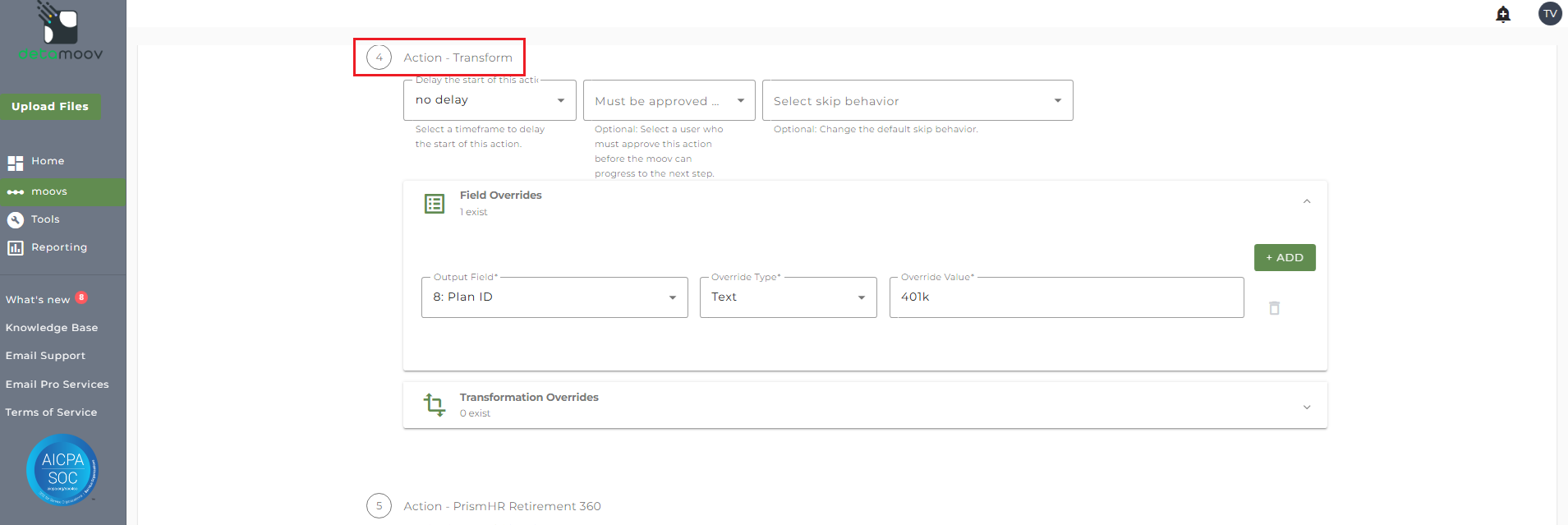
Task: Click the Field Overrides list icon
Action: [435, 204]
